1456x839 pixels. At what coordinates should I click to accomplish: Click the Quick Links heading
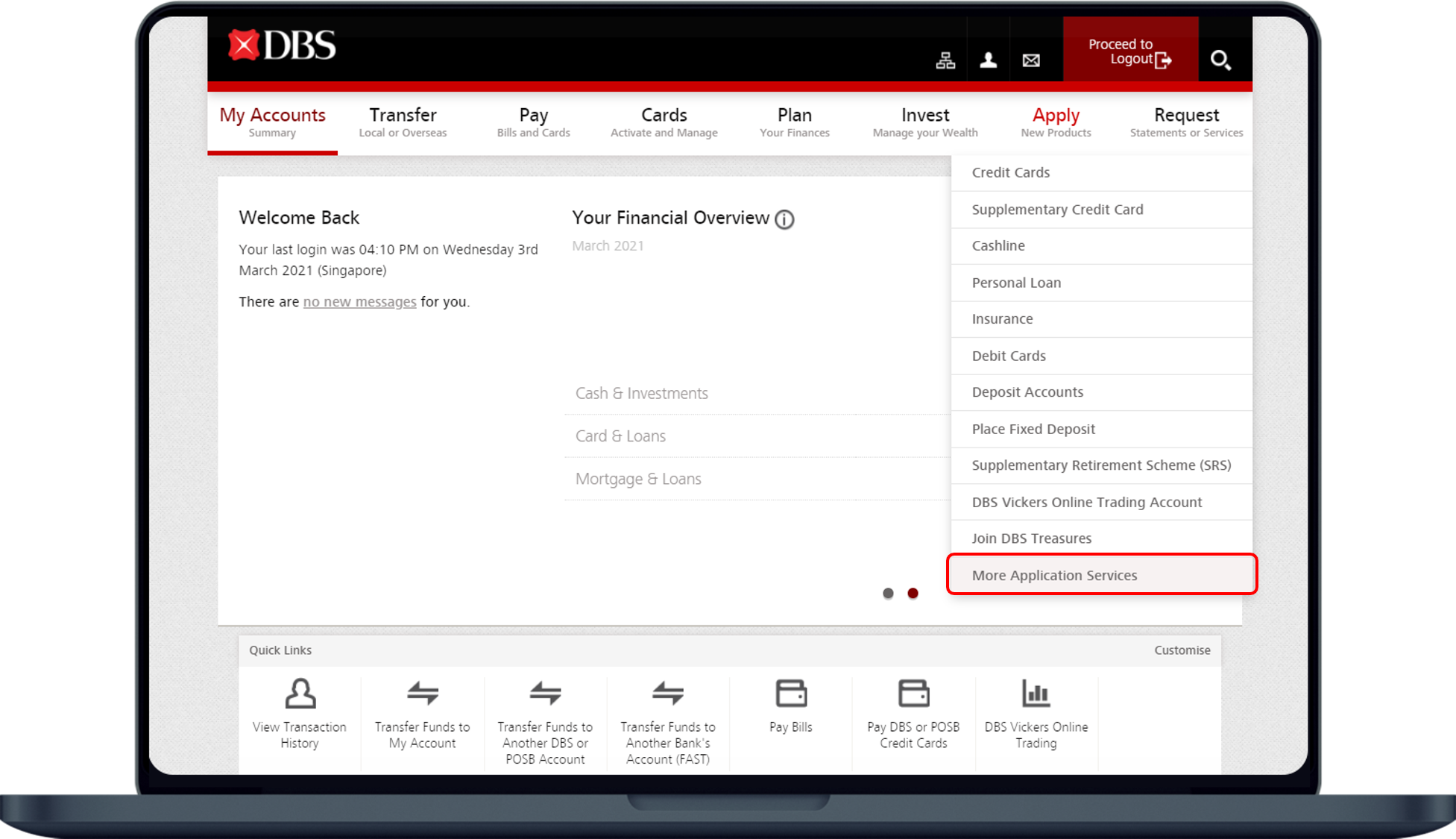280,650
